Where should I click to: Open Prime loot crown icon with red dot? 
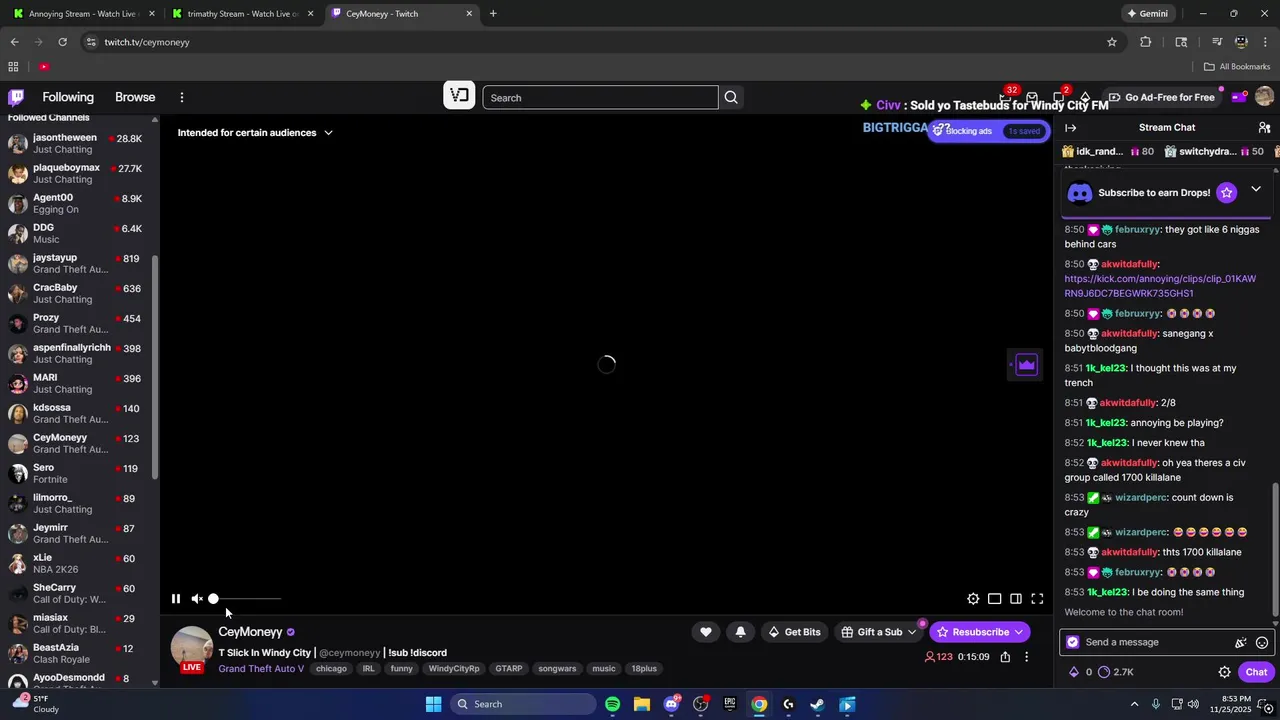click(x=1240, y=97)
